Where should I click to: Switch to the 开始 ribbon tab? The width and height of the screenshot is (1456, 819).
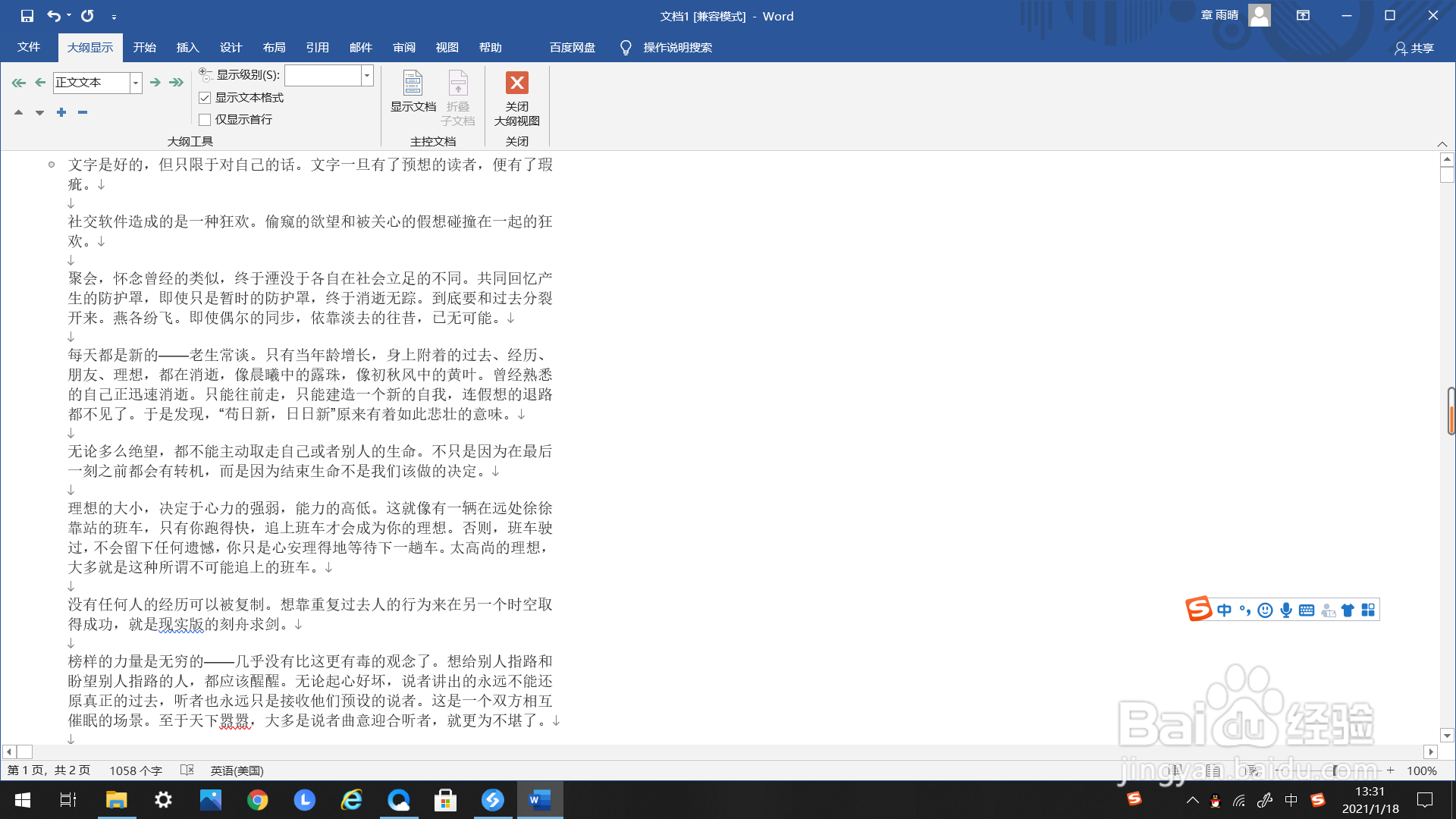tap(144, 48)
